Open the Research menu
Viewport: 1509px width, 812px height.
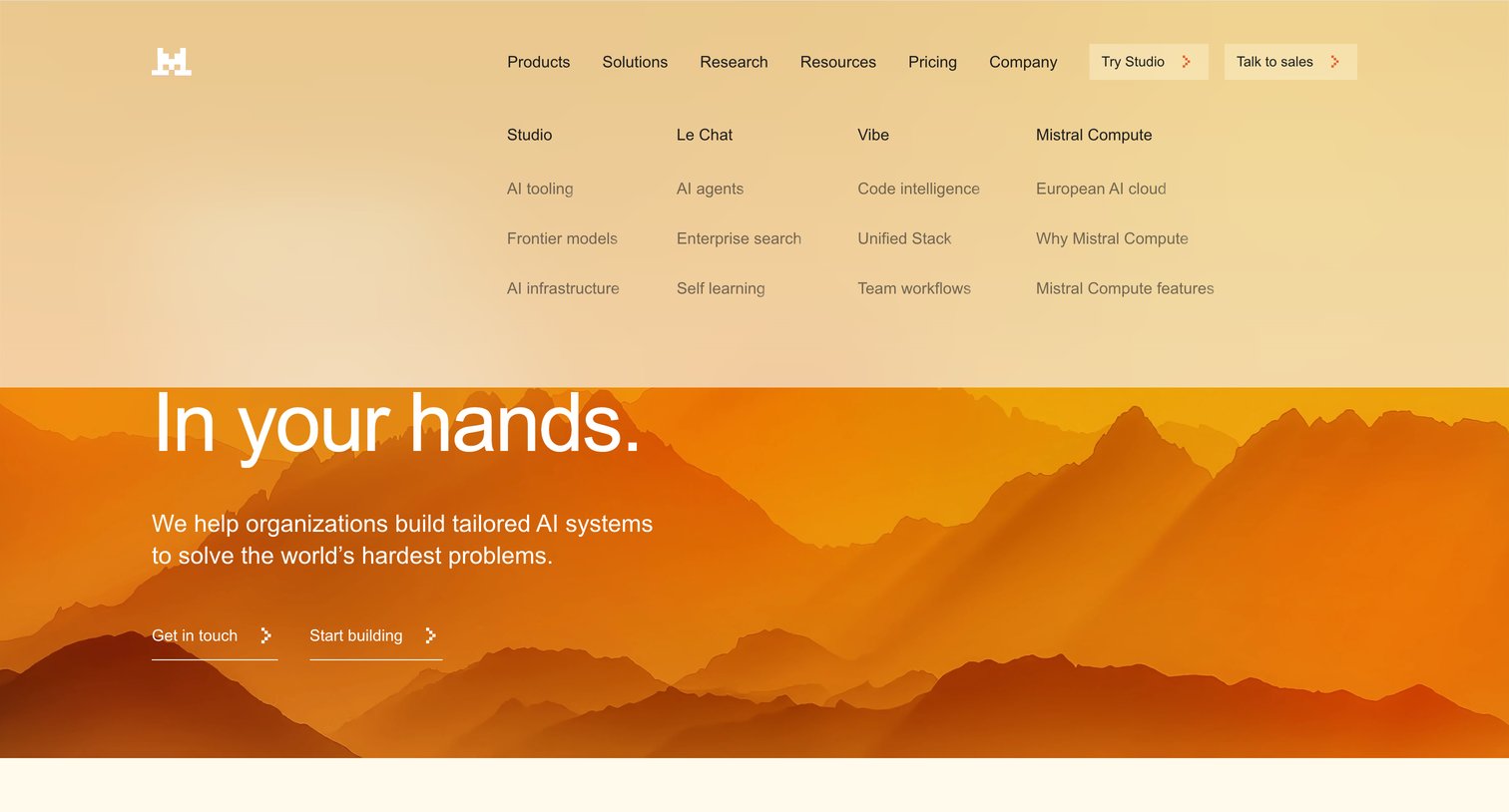click(734, 62)
